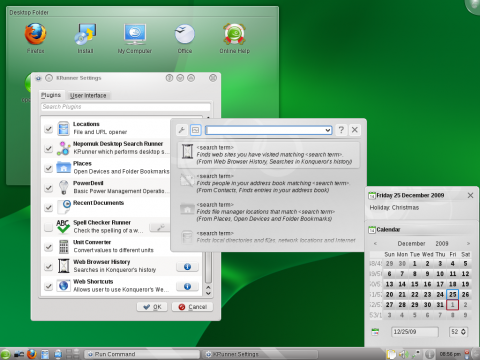Select calendar day 14
This screenshot has width=480, height=360.
(402, 284)
